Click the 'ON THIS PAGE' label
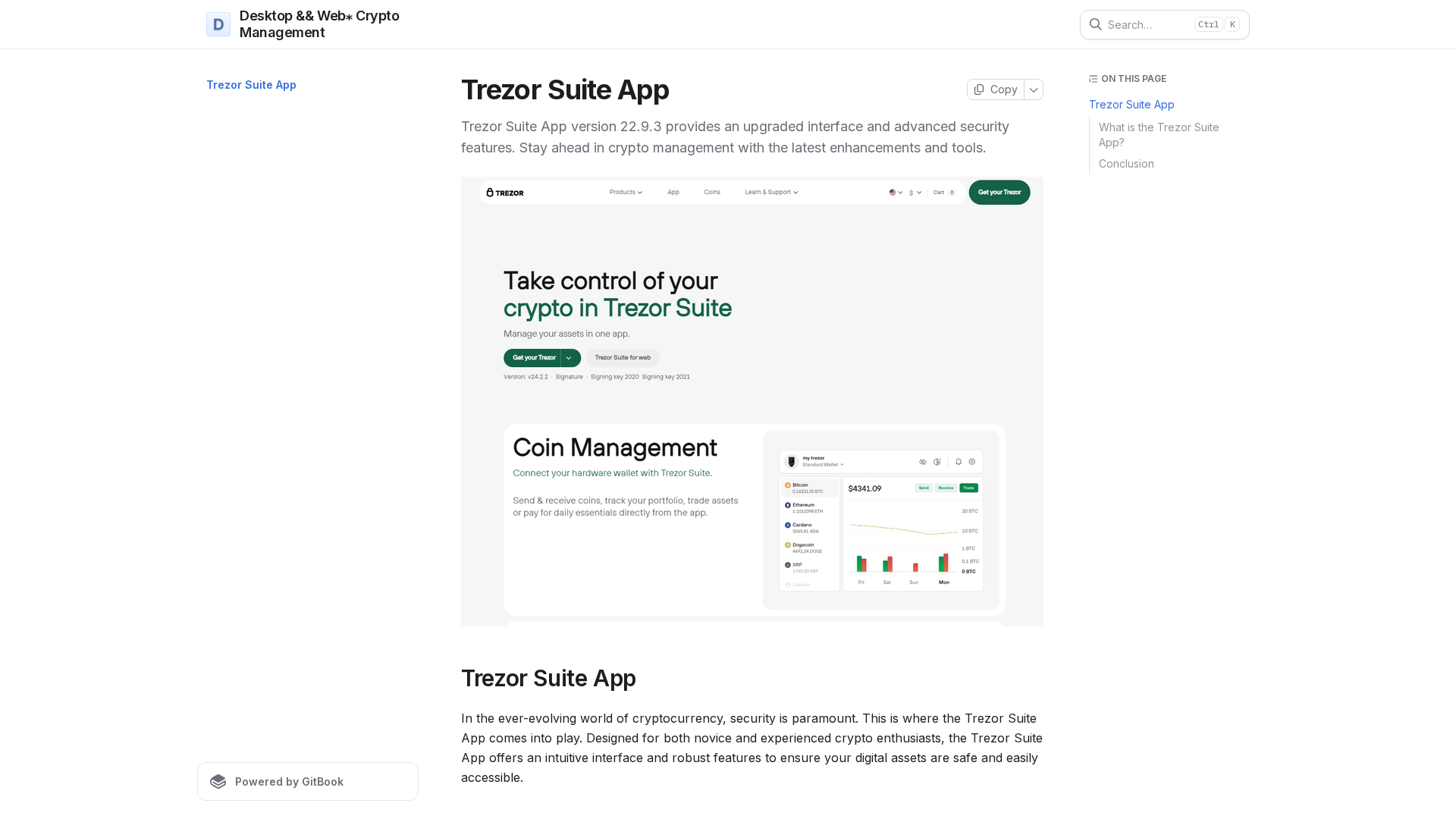Image resolution: width=1456 pixels, height=819 pixels. [x=1134, y=79]
